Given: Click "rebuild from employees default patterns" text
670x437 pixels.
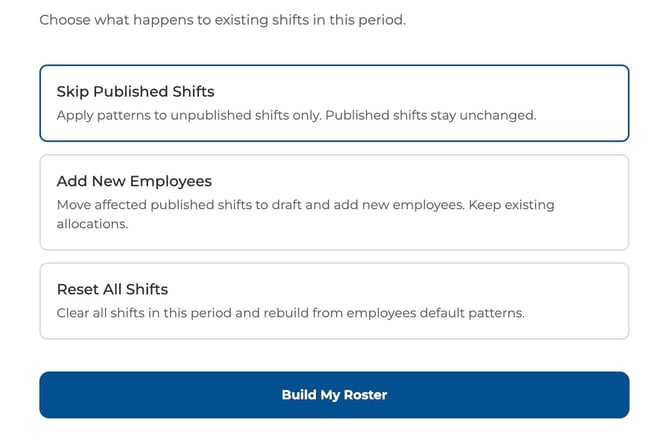Looking at the screenshot, I should (x=400, y=313).
